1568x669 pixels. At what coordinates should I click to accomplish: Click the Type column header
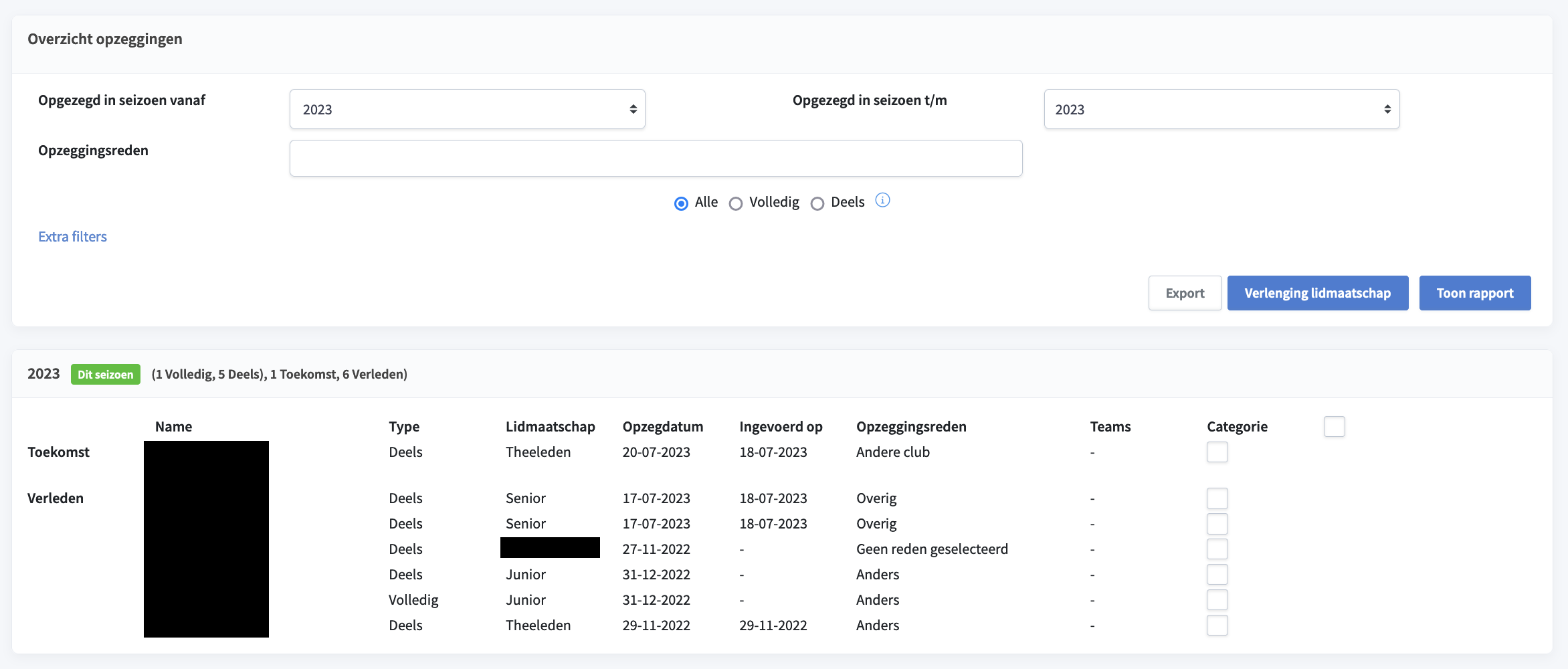coord(404,427)
